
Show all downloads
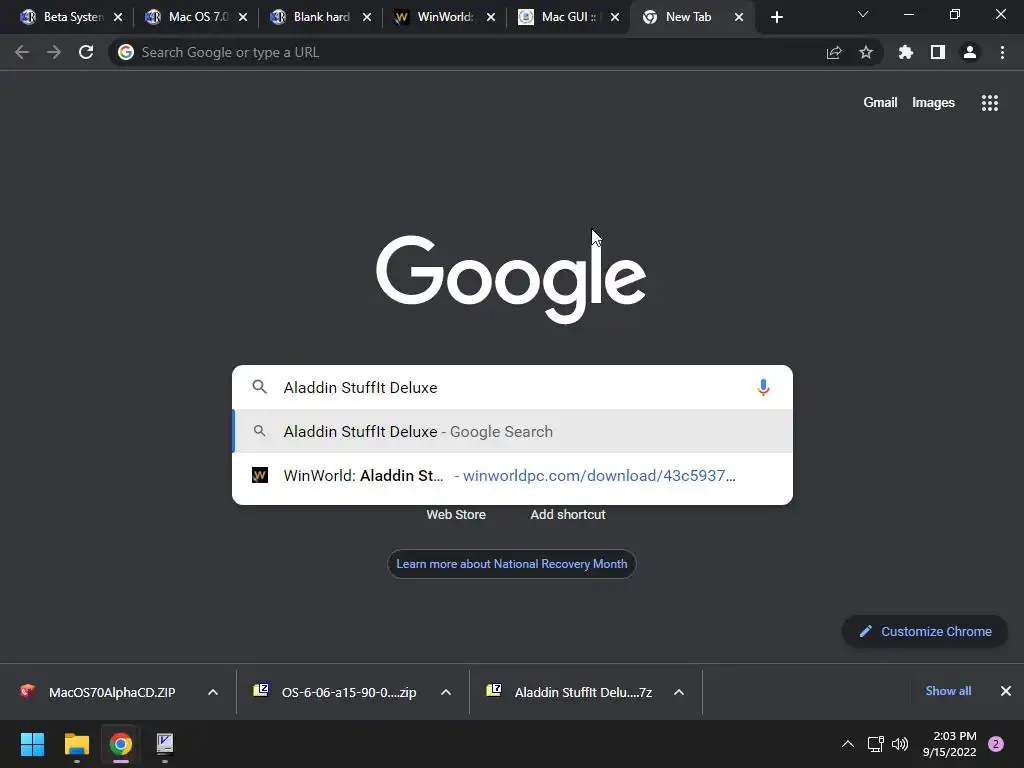pyautogui.click(x=948, y=691)
